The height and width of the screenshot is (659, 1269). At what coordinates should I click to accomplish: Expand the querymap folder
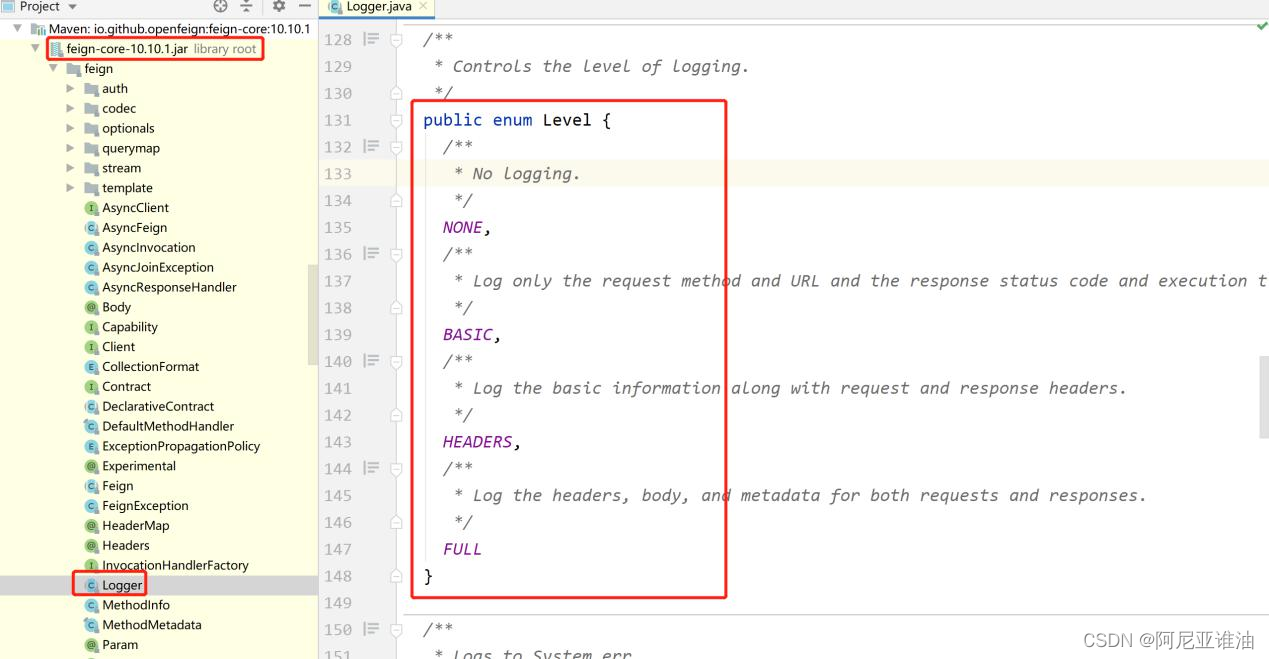coord(71,148)
